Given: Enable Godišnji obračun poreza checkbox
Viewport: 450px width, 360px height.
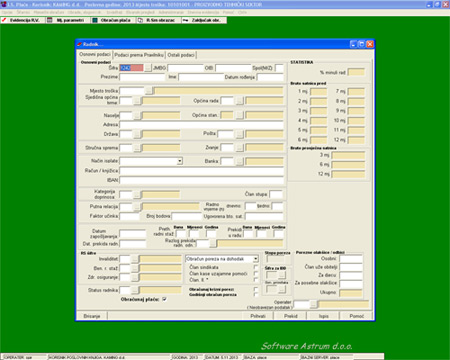Looking at the screenshot, I should pyautogui.click(x=256, y=294).
